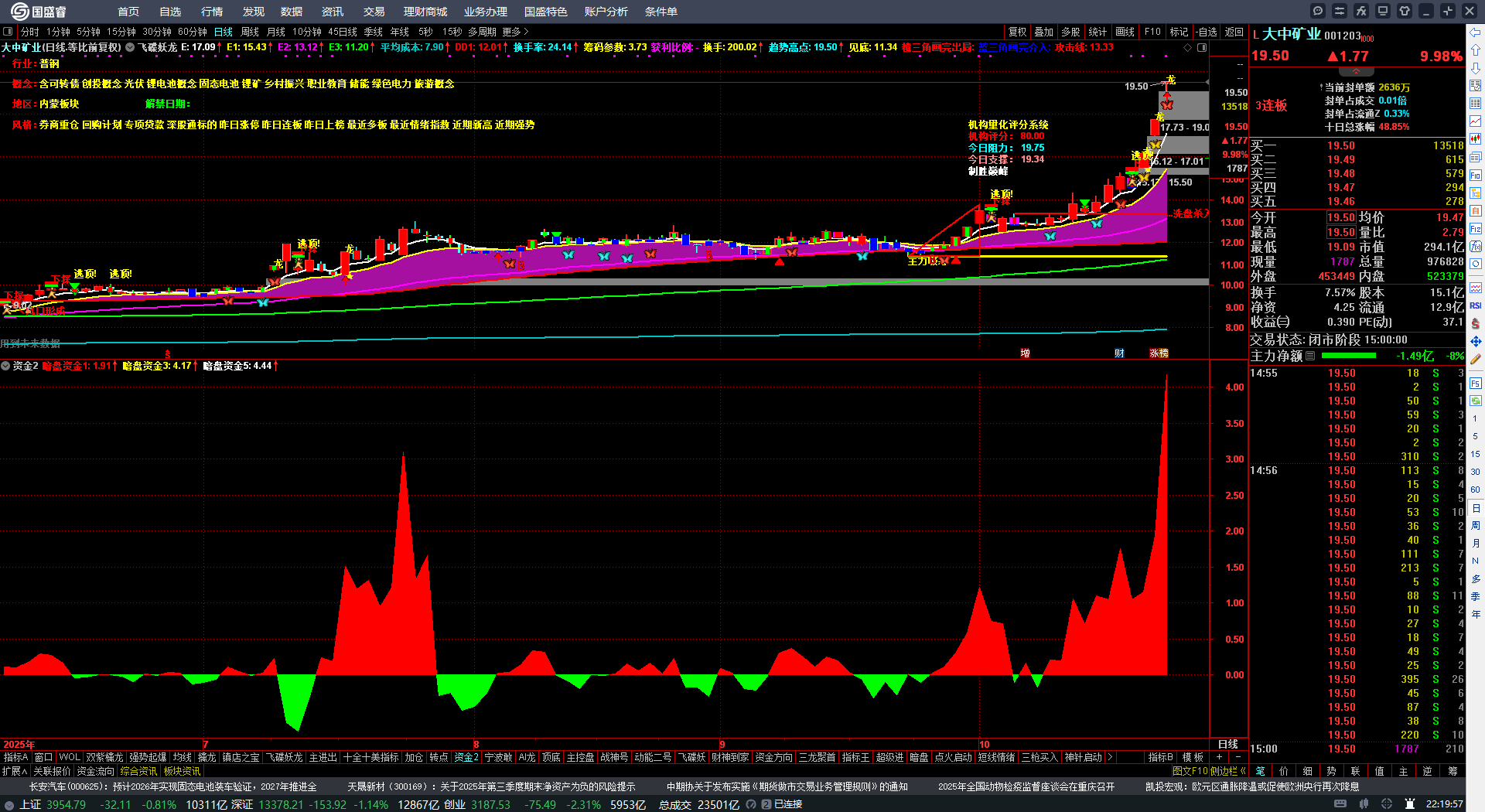Toggle the 资金2 sub-chart indicator circle
Image resolution: width=1485 pixels, height=812 pixels.
tap(5, 366)
